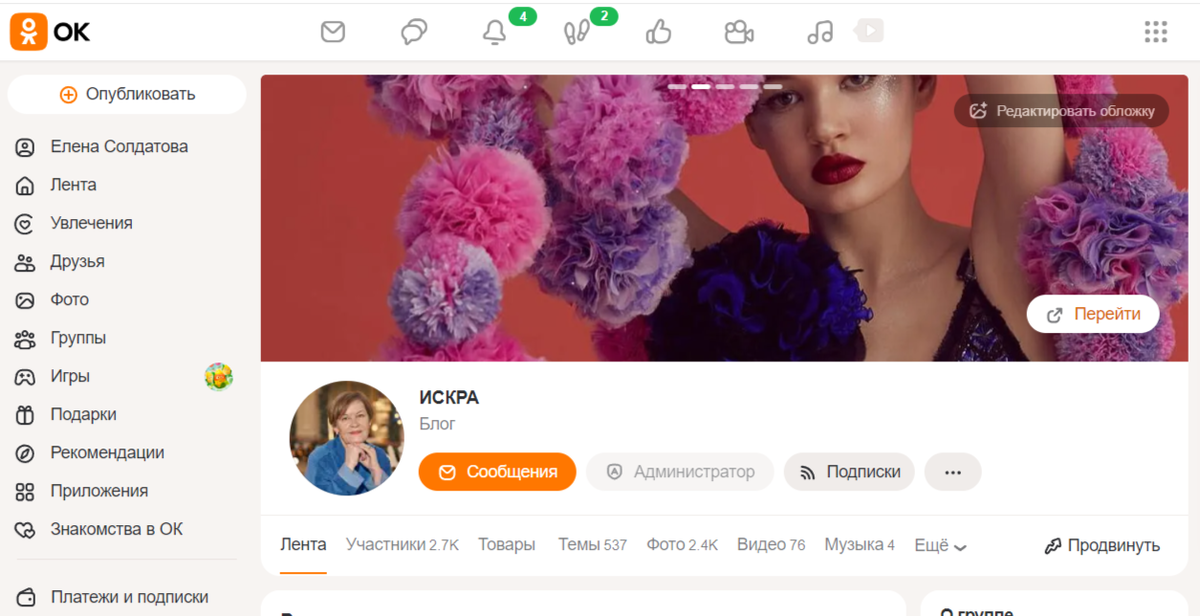Open notifications bell icon

(494, 33)
